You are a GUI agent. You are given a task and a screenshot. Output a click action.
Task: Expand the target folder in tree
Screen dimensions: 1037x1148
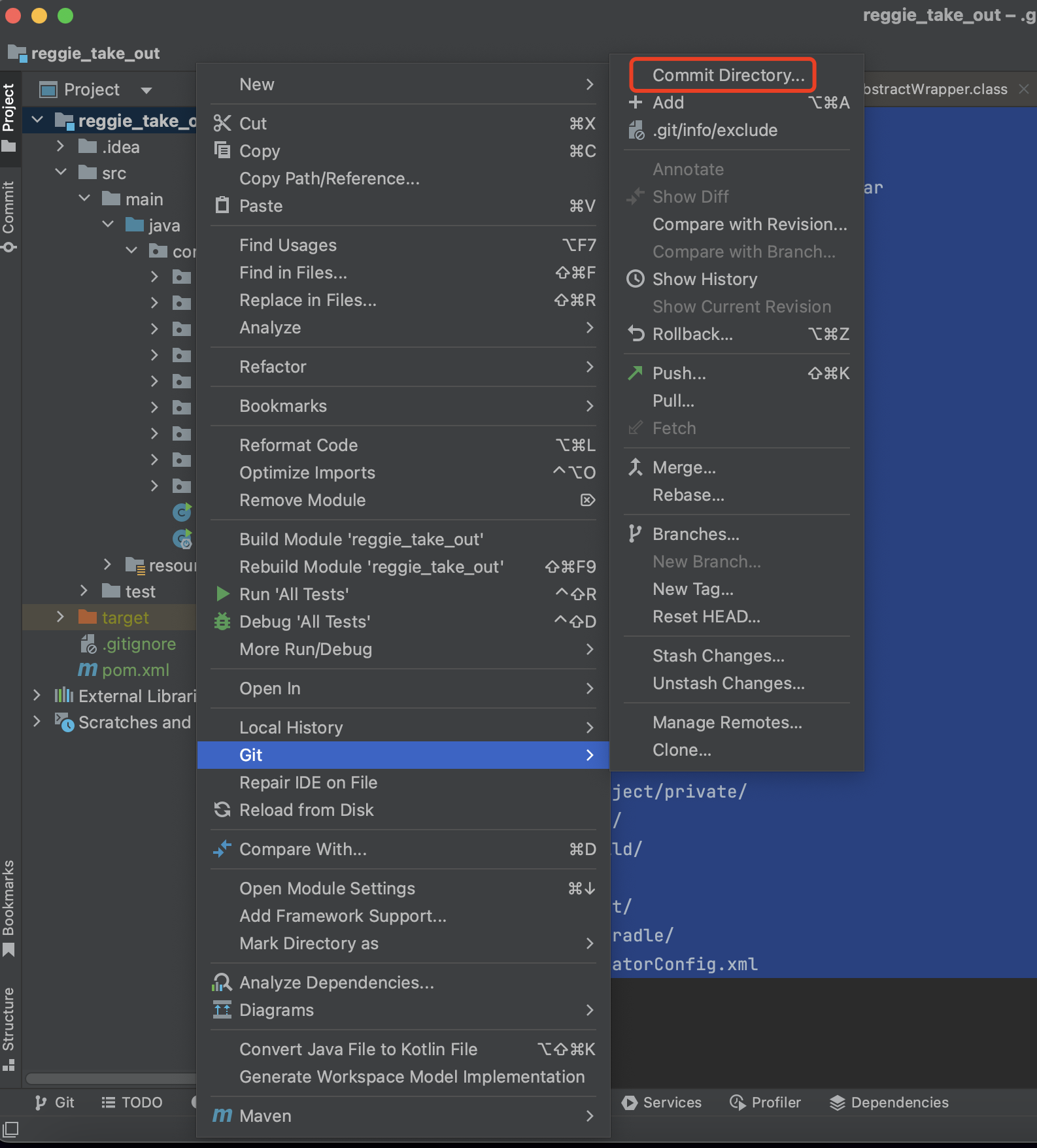point(60,617)
